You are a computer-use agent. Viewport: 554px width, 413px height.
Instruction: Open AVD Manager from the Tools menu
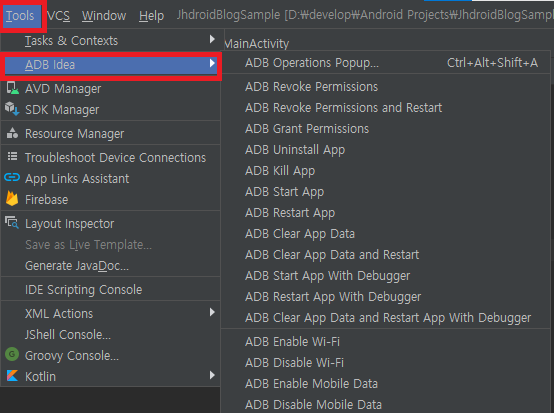pyautogui.click(x=111, y=89)
